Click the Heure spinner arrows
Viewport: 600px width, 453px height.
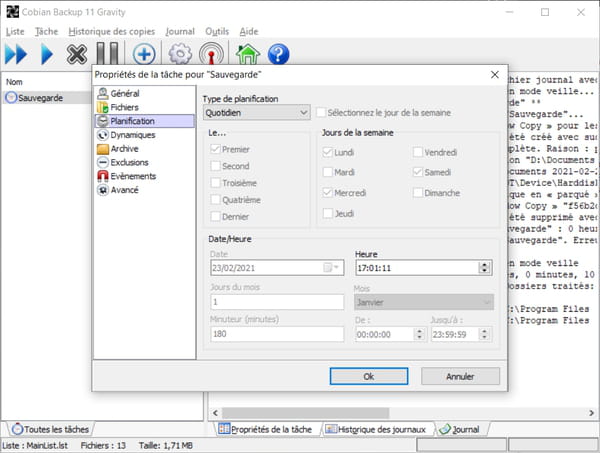[484, 268]
